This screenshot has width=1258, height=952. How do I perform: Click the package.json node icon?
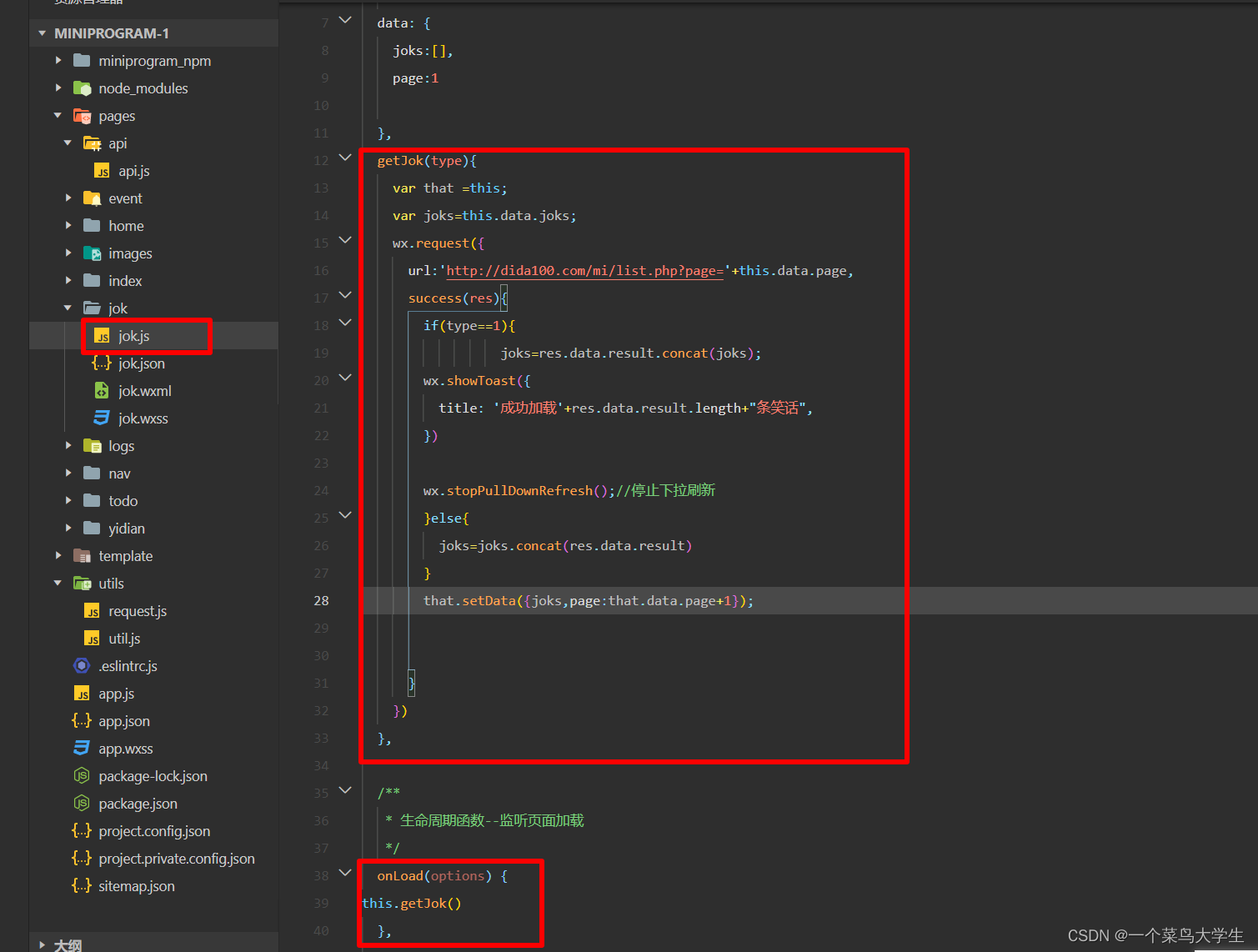pyautogui.click(x=82, y=804)
